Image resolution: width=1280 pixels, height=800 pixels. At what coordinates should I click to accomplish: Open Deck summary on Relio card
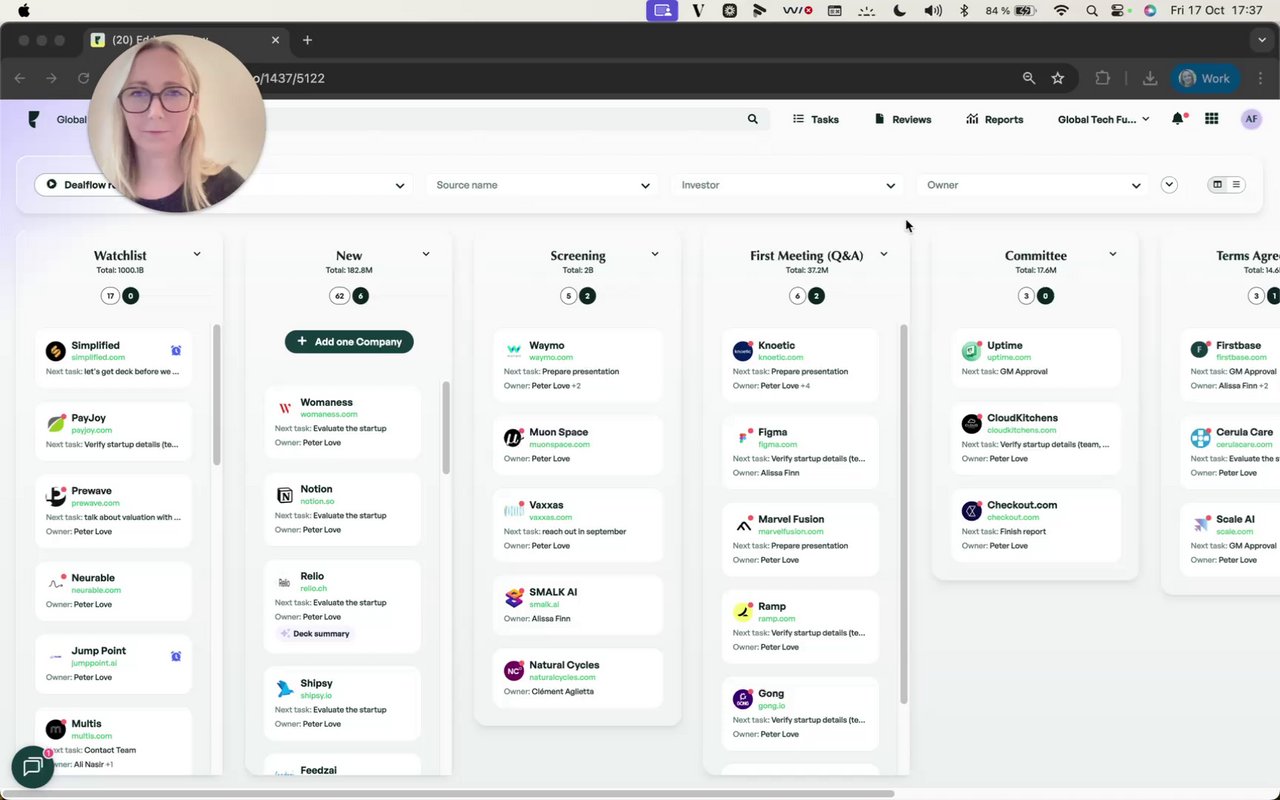(315, 634)
